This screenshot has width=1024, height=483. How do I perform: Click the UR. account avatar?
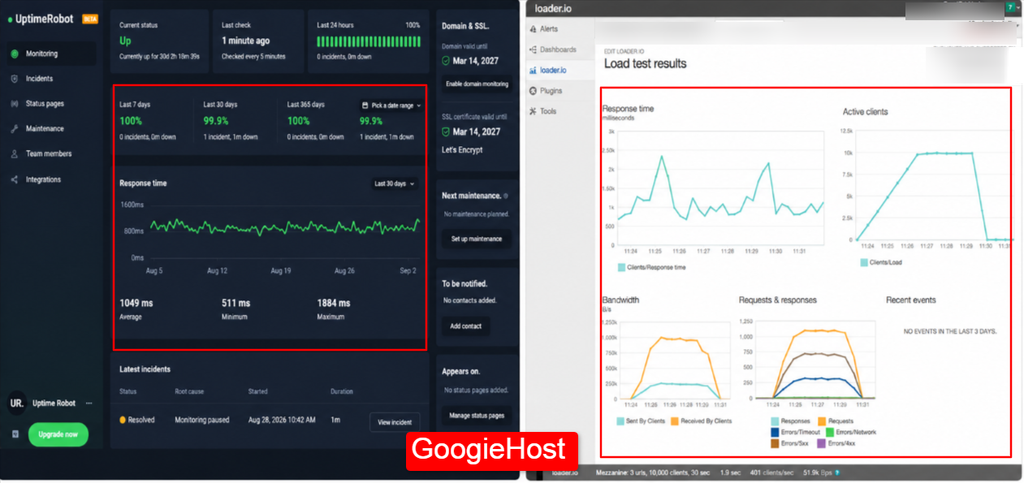[17, 403]
